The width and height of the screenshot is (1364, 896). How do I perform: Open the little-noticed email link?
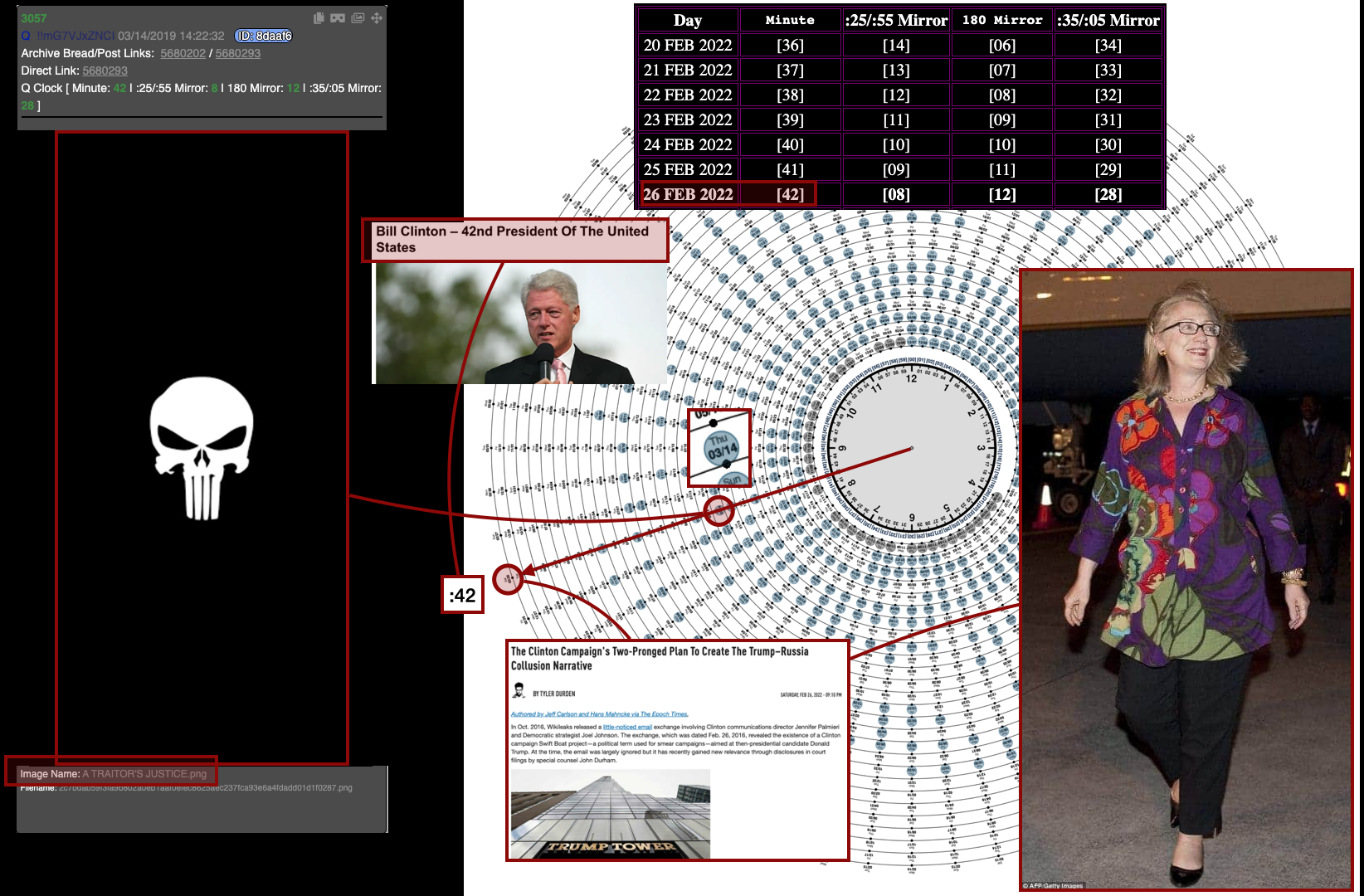(627, 727)
